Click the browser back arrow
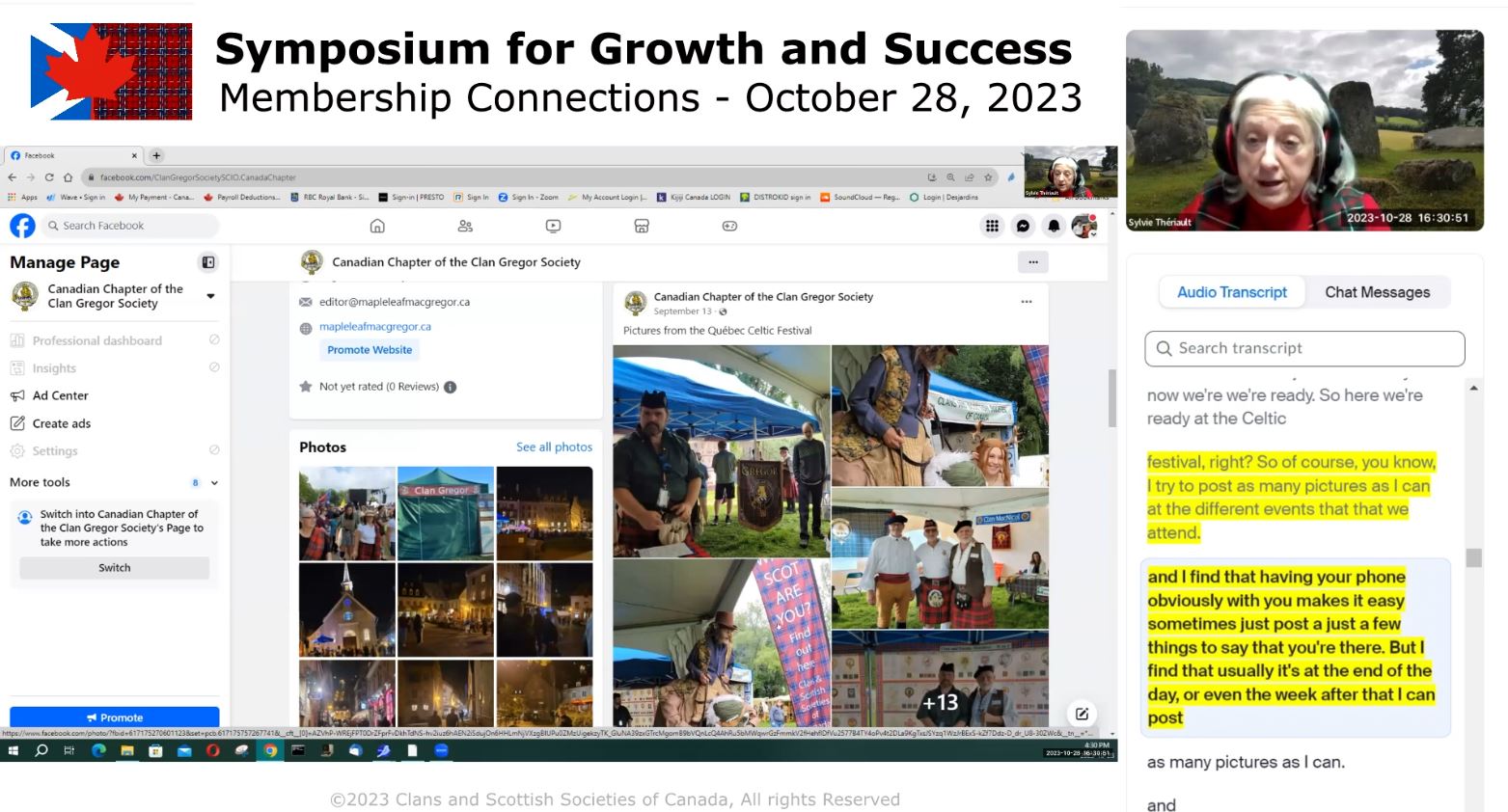Image resolution: width=1508 pixels, height=812 pixels. [x=12, y=177]
